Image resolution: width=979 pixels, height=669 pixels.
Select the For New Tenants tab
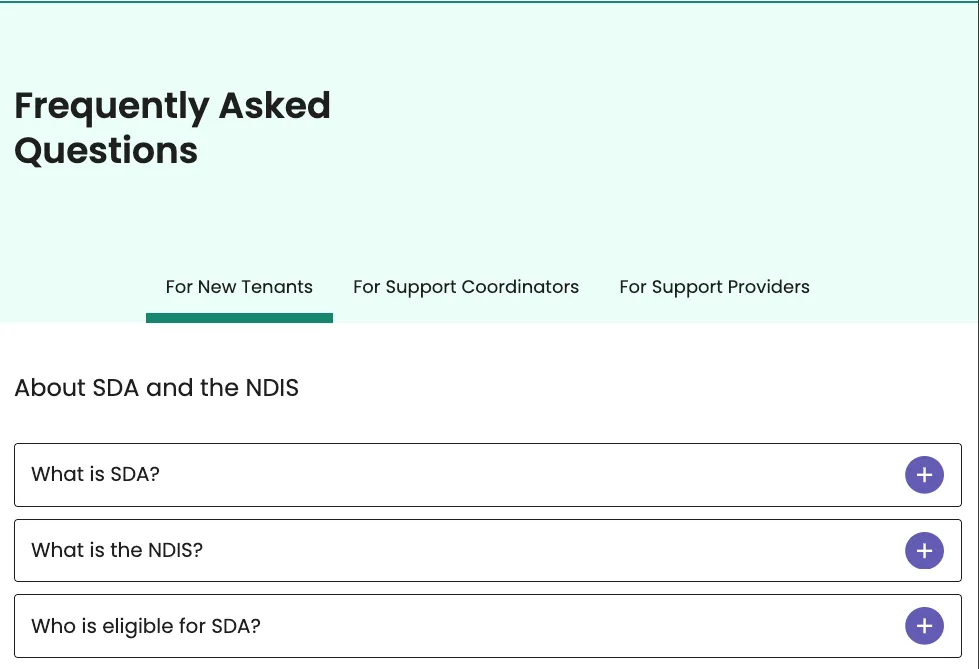[239, 287]
